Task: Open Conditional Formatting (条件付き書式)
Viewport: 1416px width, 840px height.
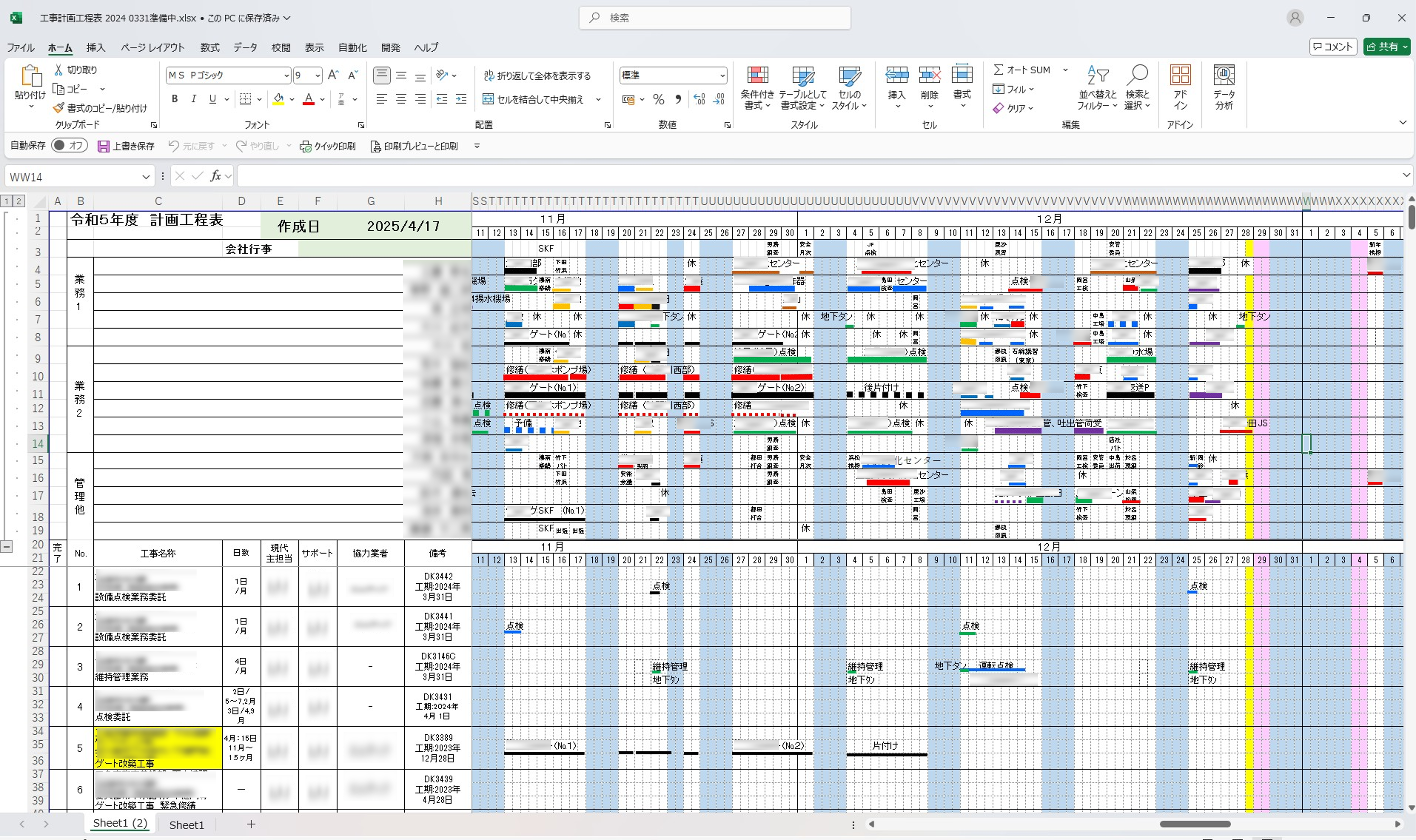Action: click(x=757, y=88)
